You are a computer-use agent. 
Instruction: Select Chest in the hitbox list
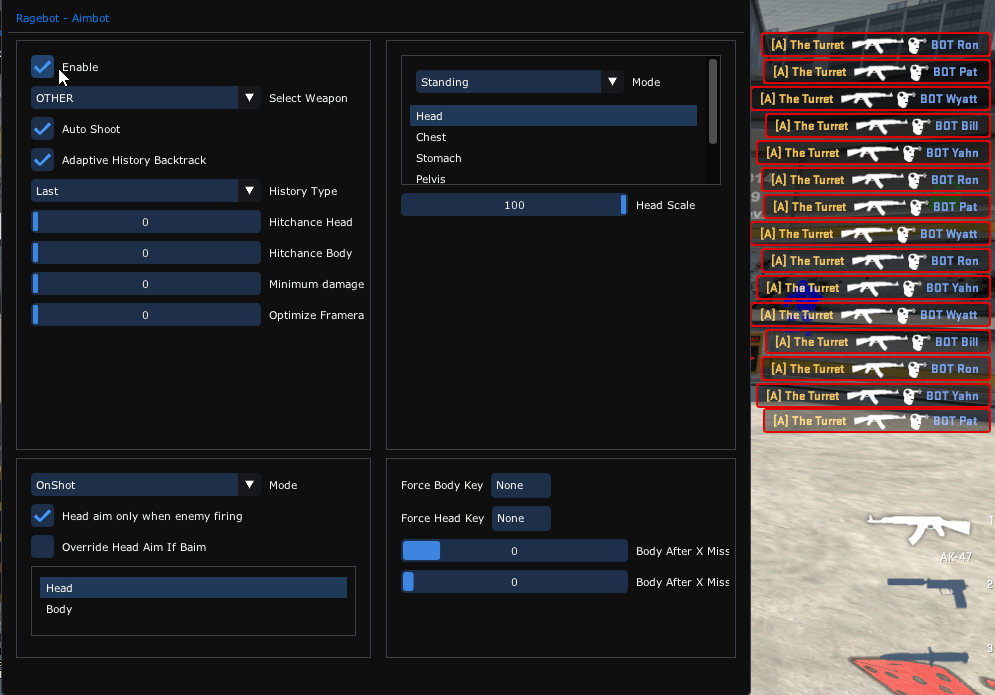pyautogui.click(x=553, y=137)
